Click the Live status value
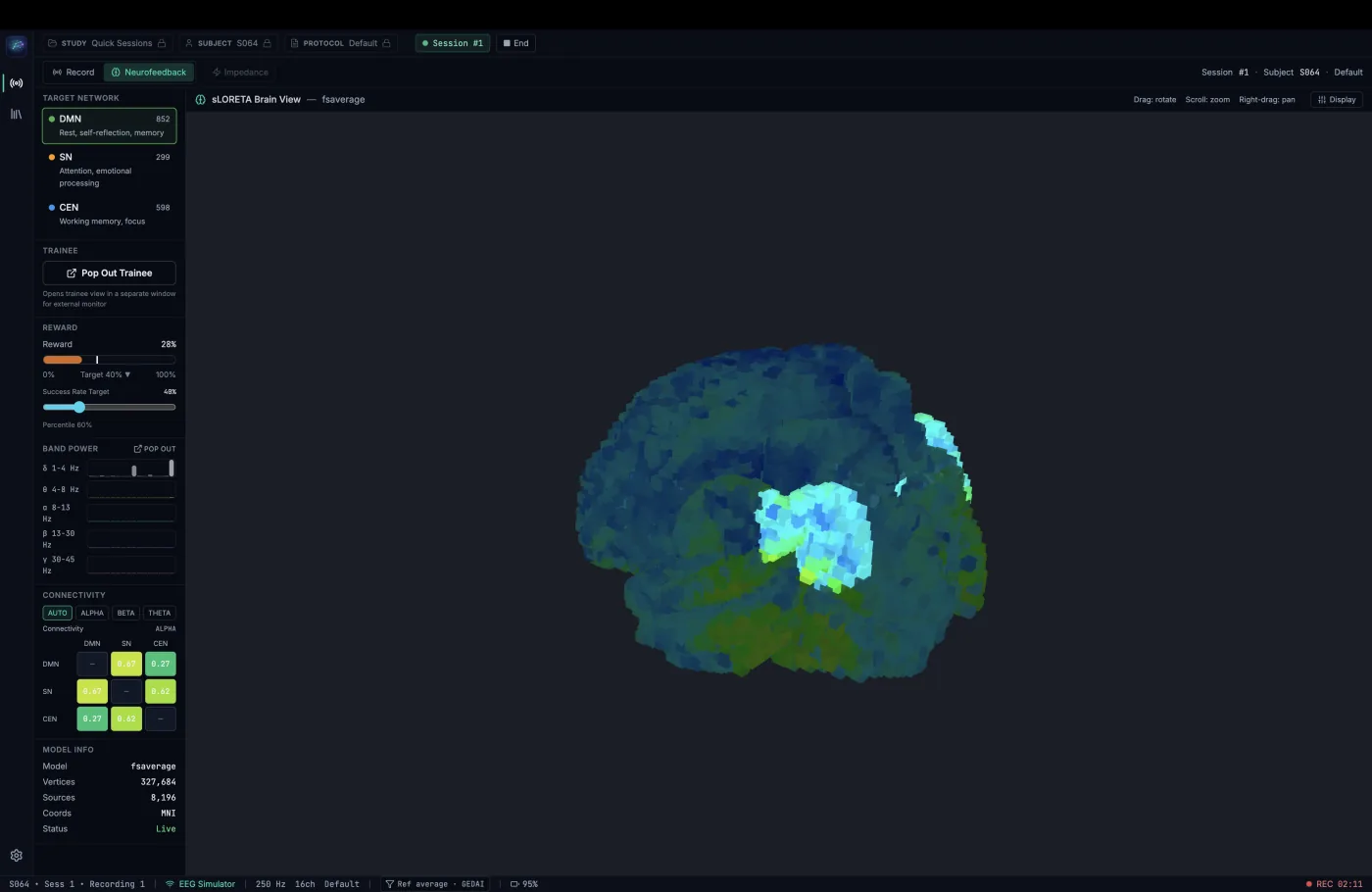The height and width of the screenshot is (892, 1372). [x=166, y=829]
